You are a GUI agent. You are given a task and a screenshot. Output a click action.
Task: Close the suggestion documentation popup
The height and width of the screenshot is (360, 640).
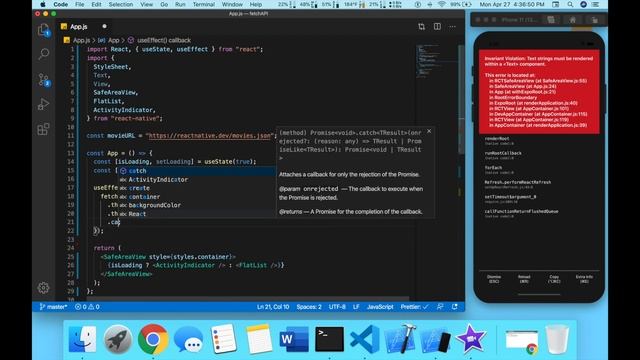[429, 131]
